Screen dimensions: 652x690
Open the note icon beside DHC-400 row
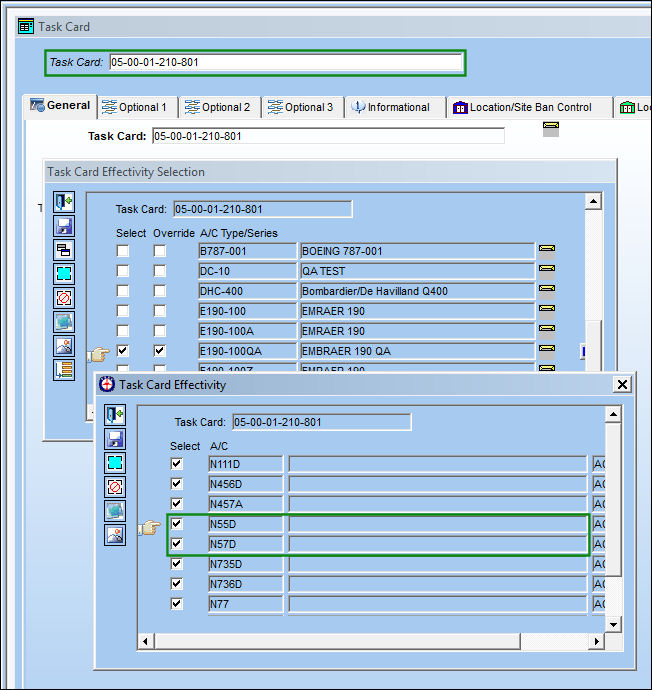pyautogui.click(x=547, y=290)
